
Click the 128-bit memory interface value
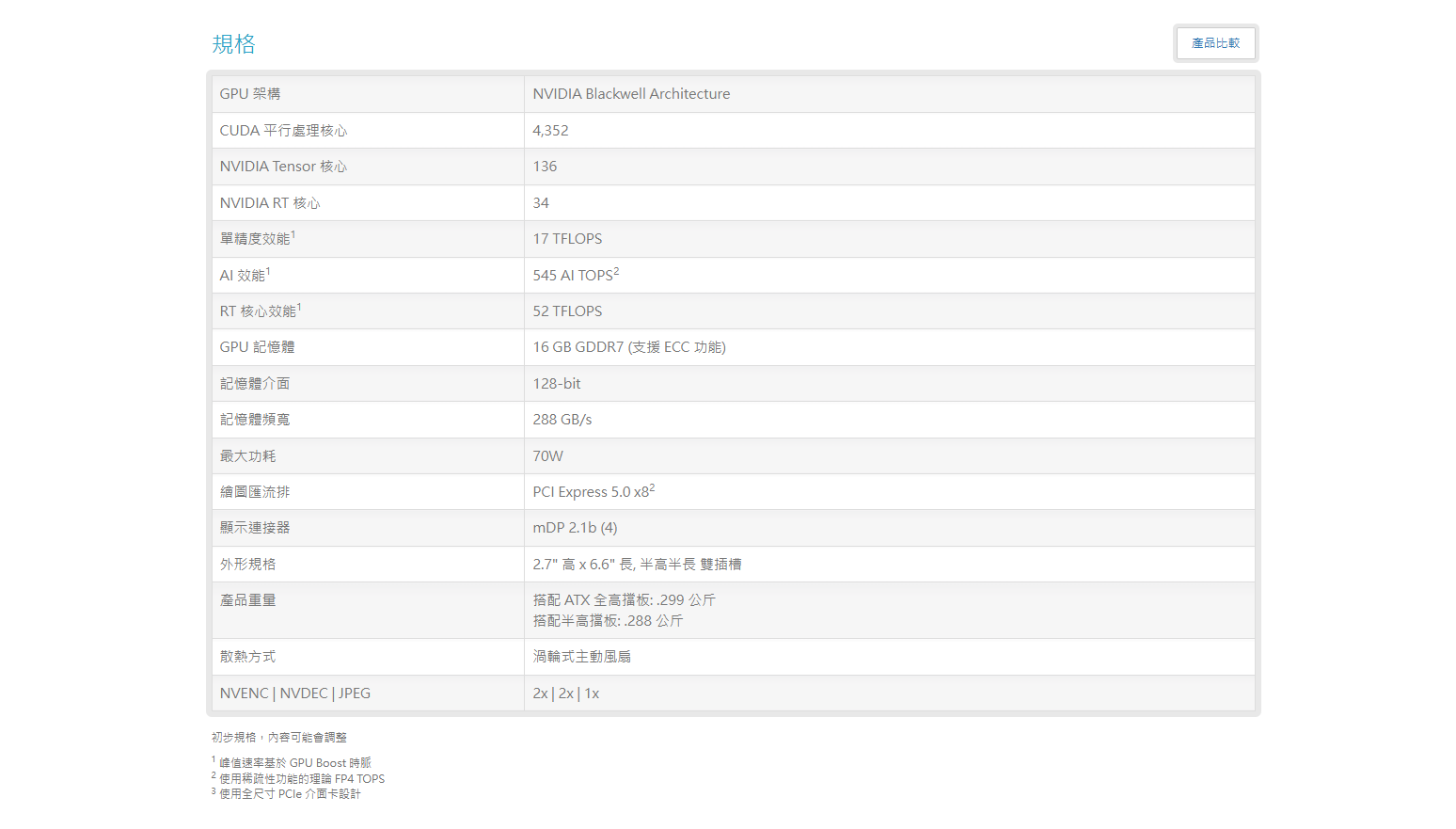coord(557,384)
